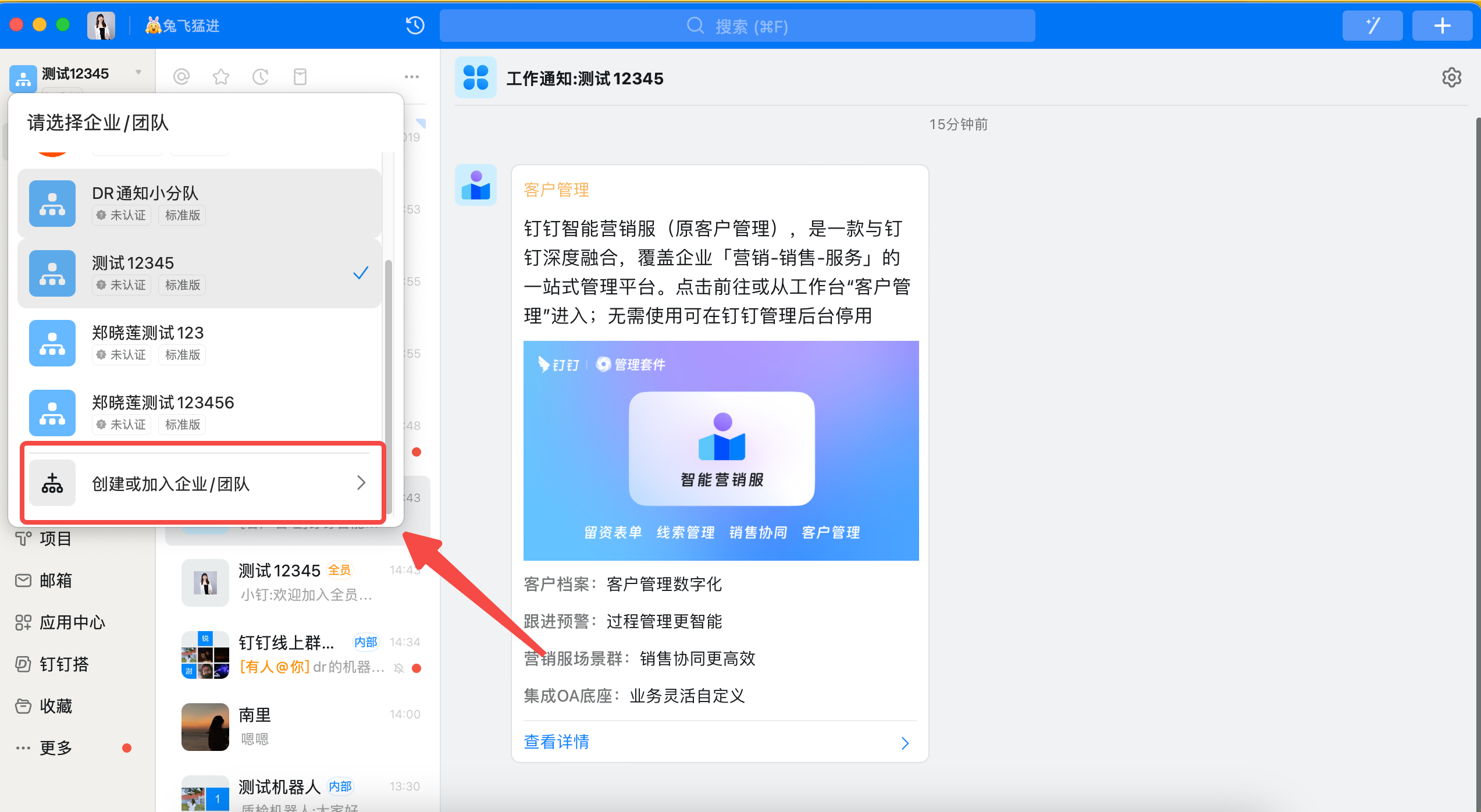Image resolution: width=1481 pixels, height=812 pixels.
Task: Open user avatar in title bar
Action: pyautogui.click(x=101, y=26)
